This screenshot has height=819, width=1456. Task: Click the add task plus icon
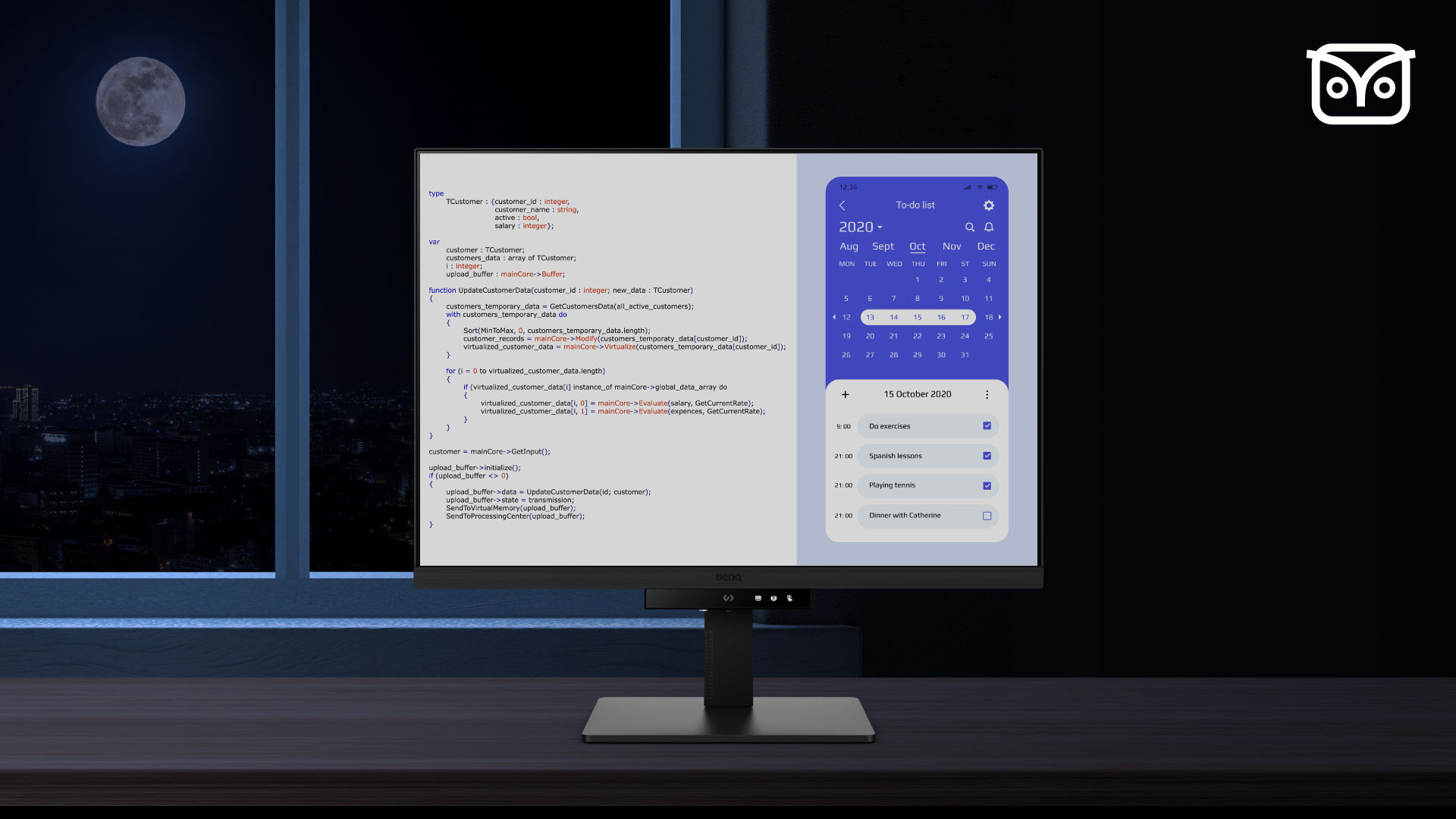click(x=844, y=394)
